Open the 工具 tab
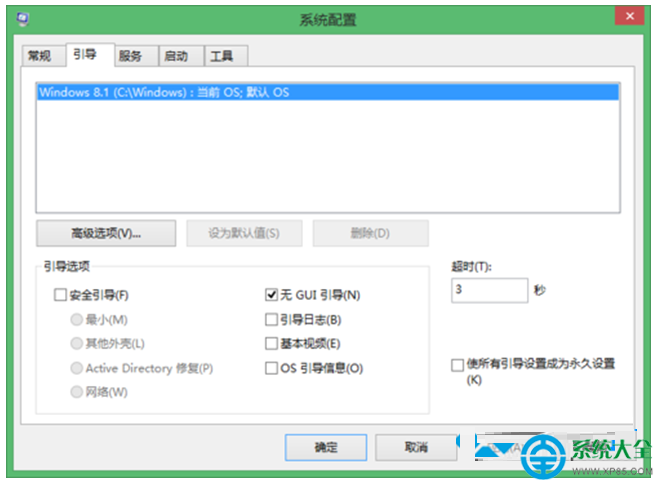The height and width of the screenshot is (482, 655). [x=226, y=56]
